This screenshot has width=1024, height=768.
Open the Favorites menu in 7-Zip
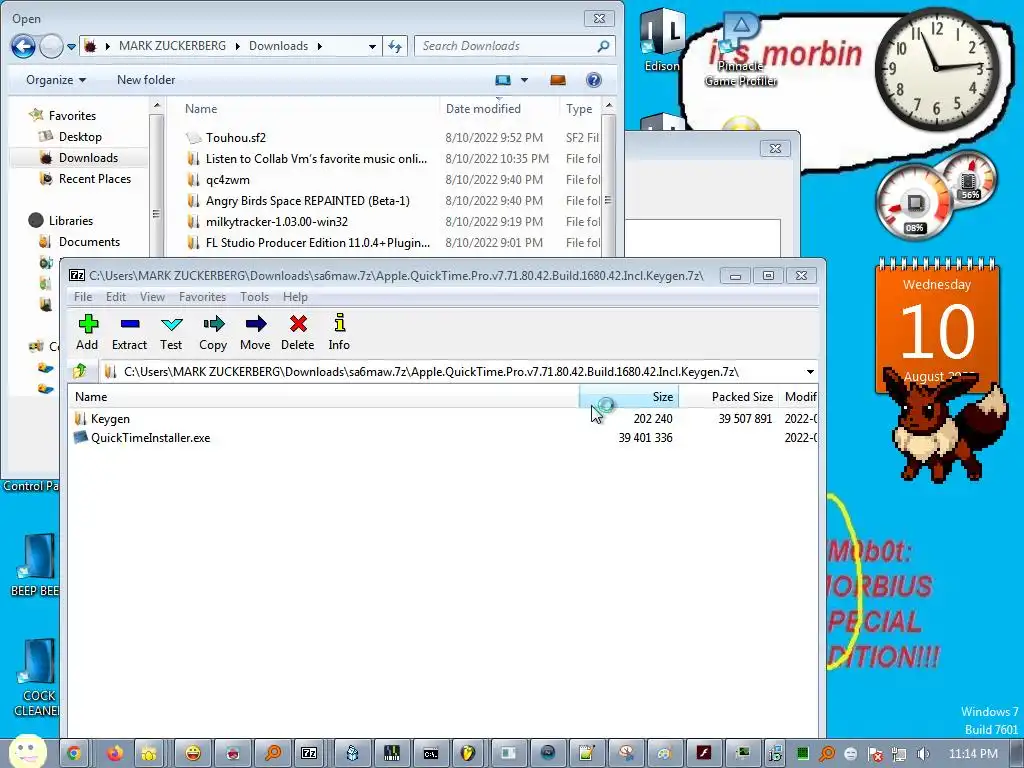(202, 296)
